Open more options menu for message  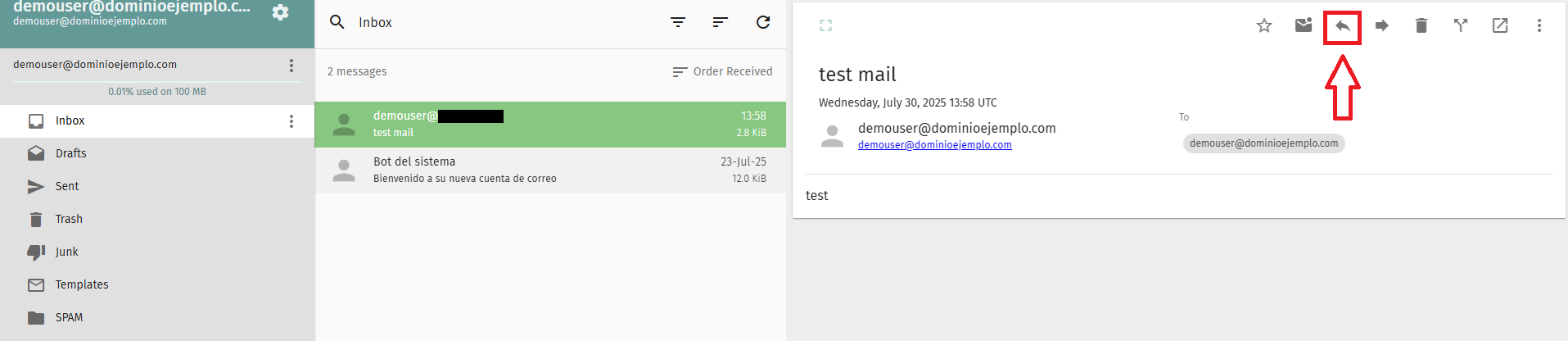click(1539, 25)
